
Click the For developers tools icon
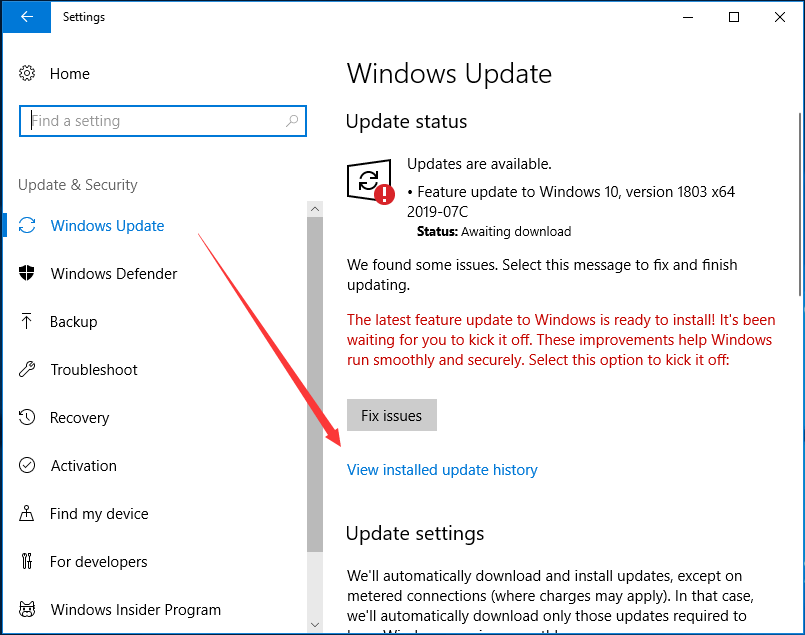point(27,561)
